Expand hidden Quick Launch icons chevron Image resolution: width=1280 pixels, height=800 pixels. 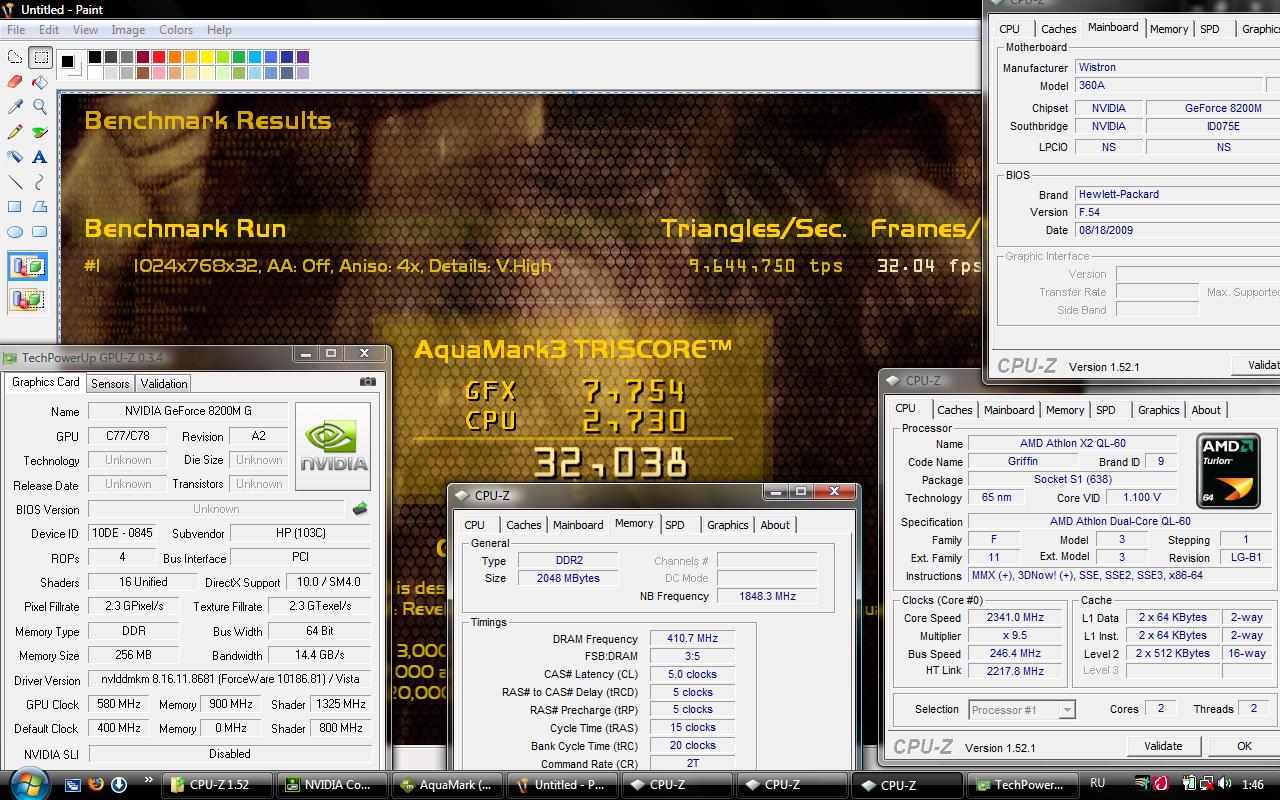pyautogui.click(x=149, y=780)
